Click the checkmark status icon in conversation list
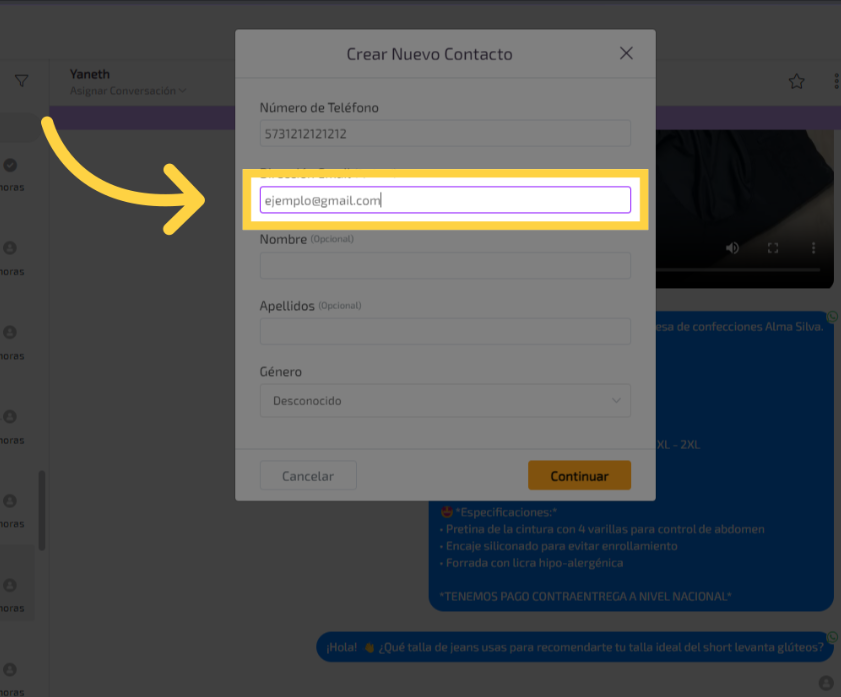Image resolution: width=841 pixels, height=697 pixels. tap(10, 165)
